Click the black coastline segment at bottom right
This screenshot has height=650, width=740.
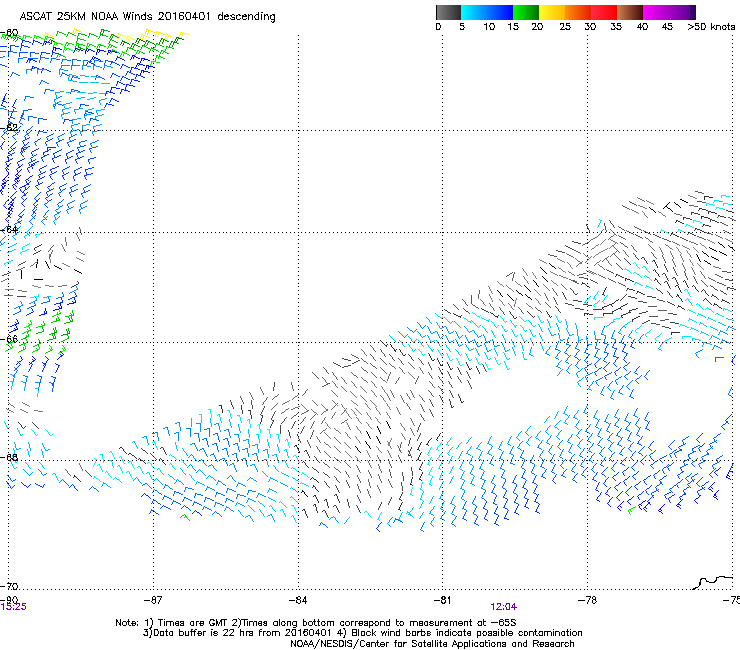713,582
